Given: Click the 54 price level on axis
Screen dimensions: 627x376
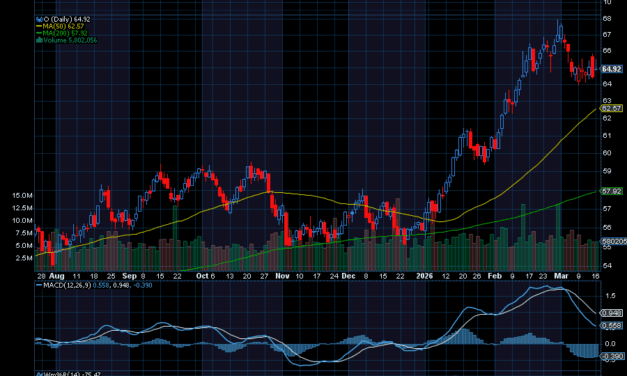Looking at the screenshot, I should 607,266.
